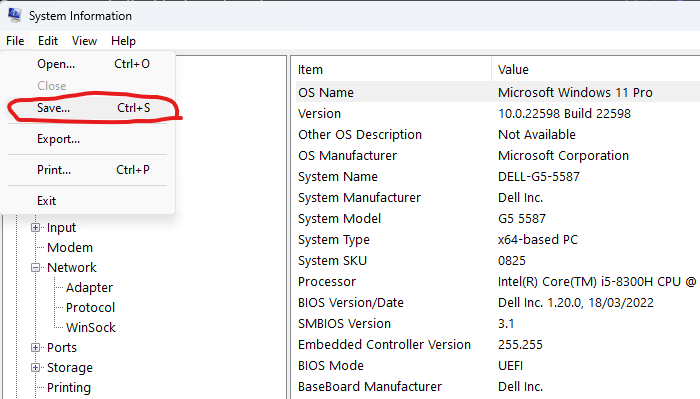700x399 pixels.
Task: Select Adapter under Network
Action: [89, 288]
